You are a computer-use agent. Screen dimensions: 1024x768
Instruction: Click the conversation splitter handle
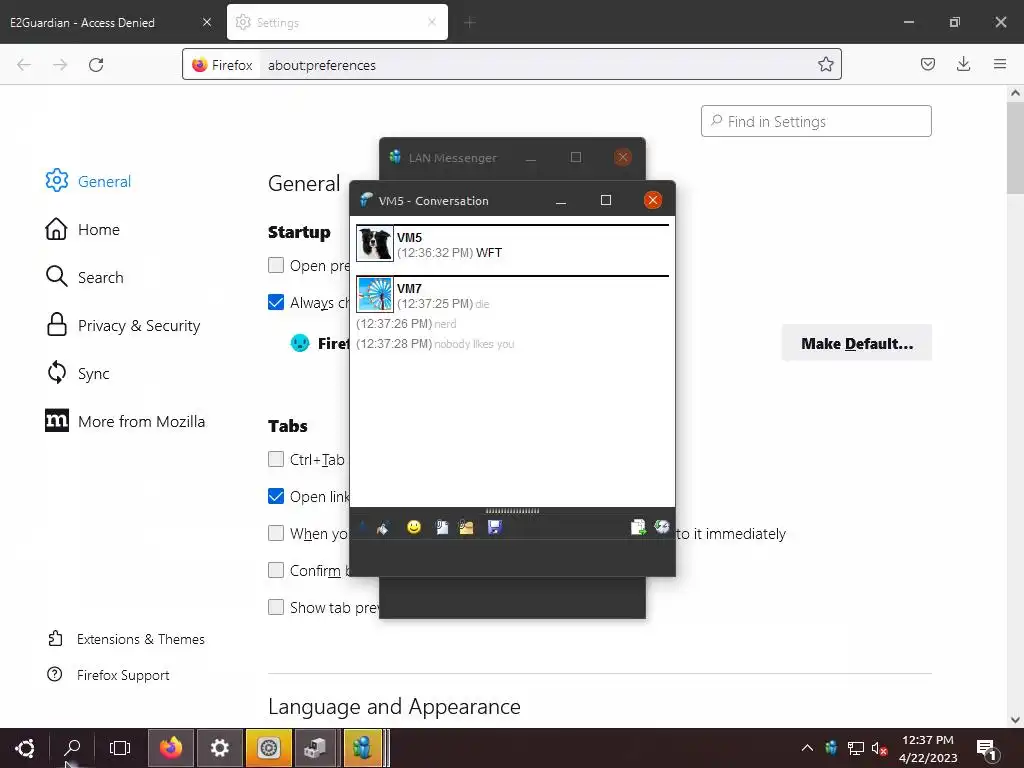tap(513, 511)
